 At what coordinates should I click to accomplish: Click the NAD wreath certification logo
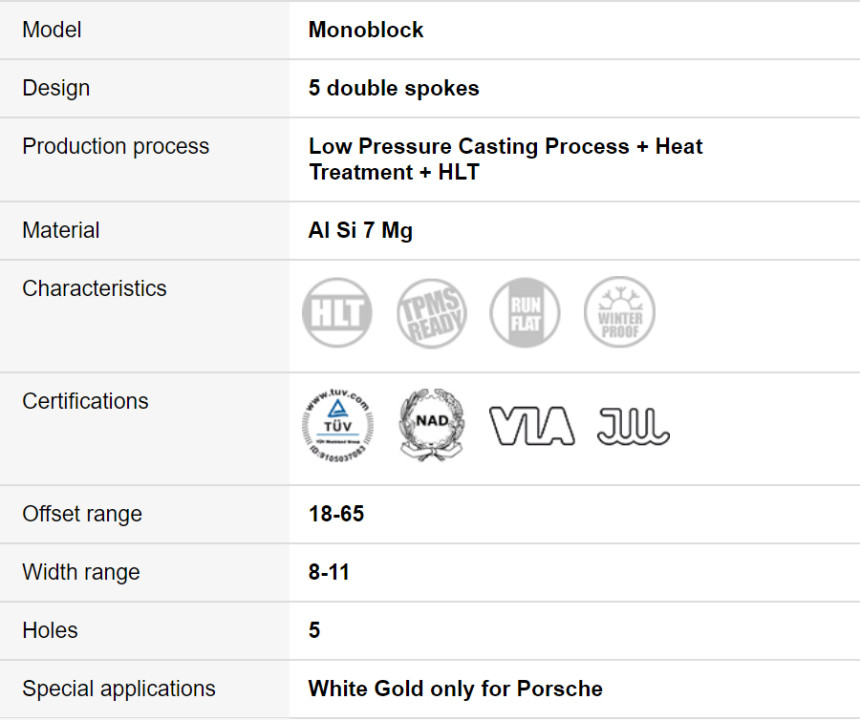click(x=432, y=425)
